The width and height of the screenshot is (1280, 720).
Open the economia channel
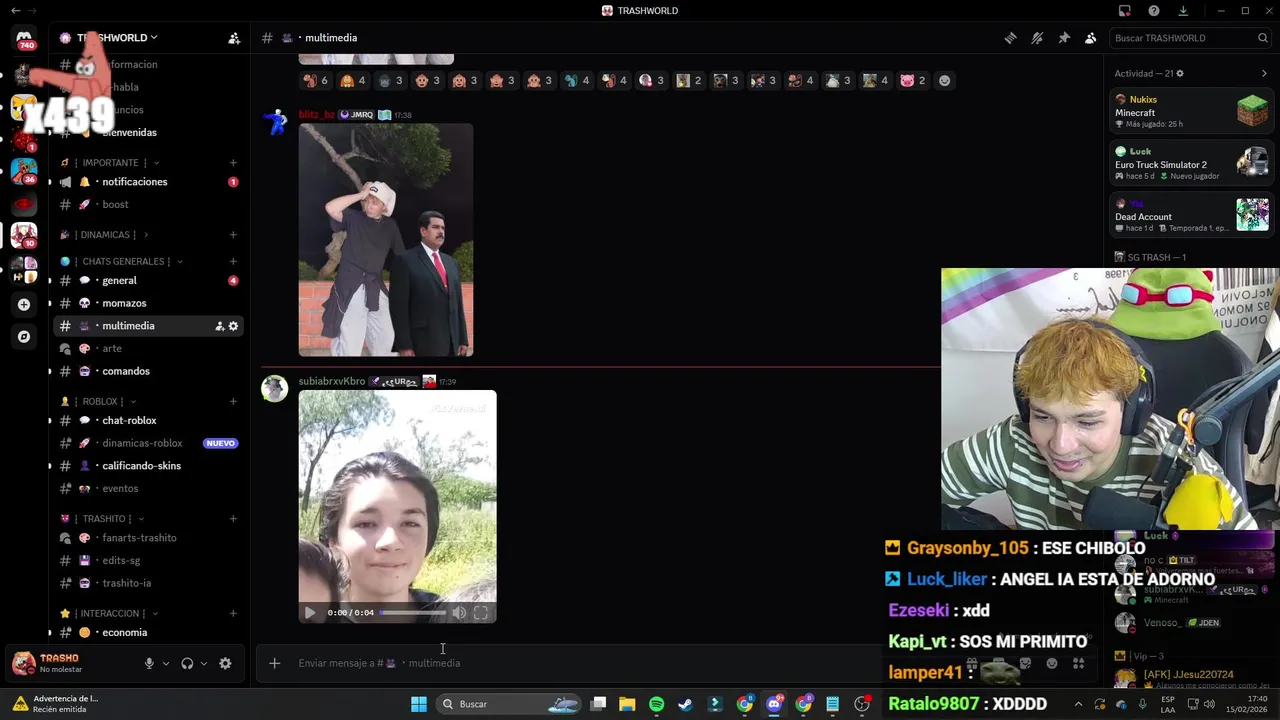pos(148,633)
